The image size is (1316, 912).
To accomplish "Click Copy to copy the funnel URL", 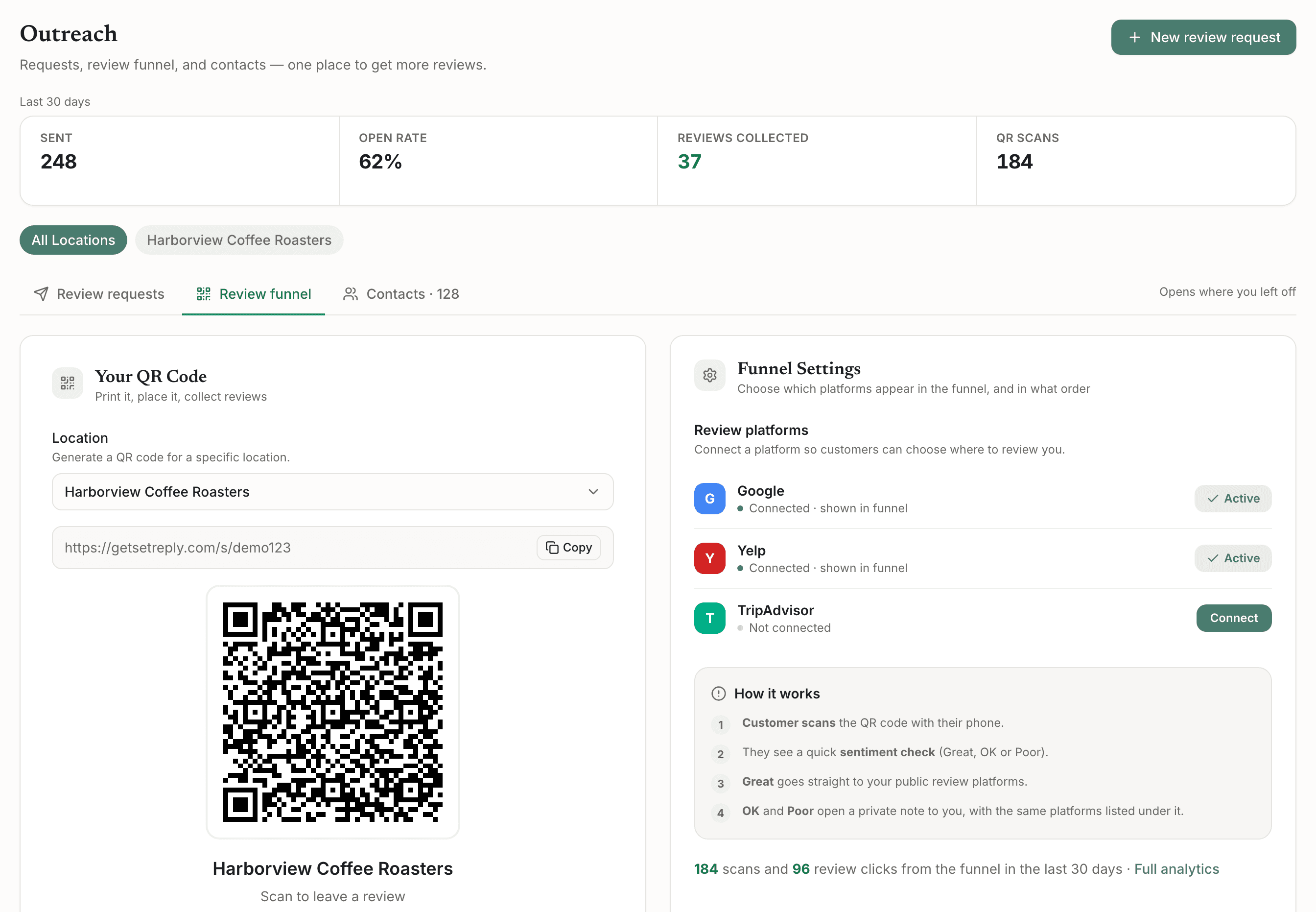I will click(x=568, y=548).
